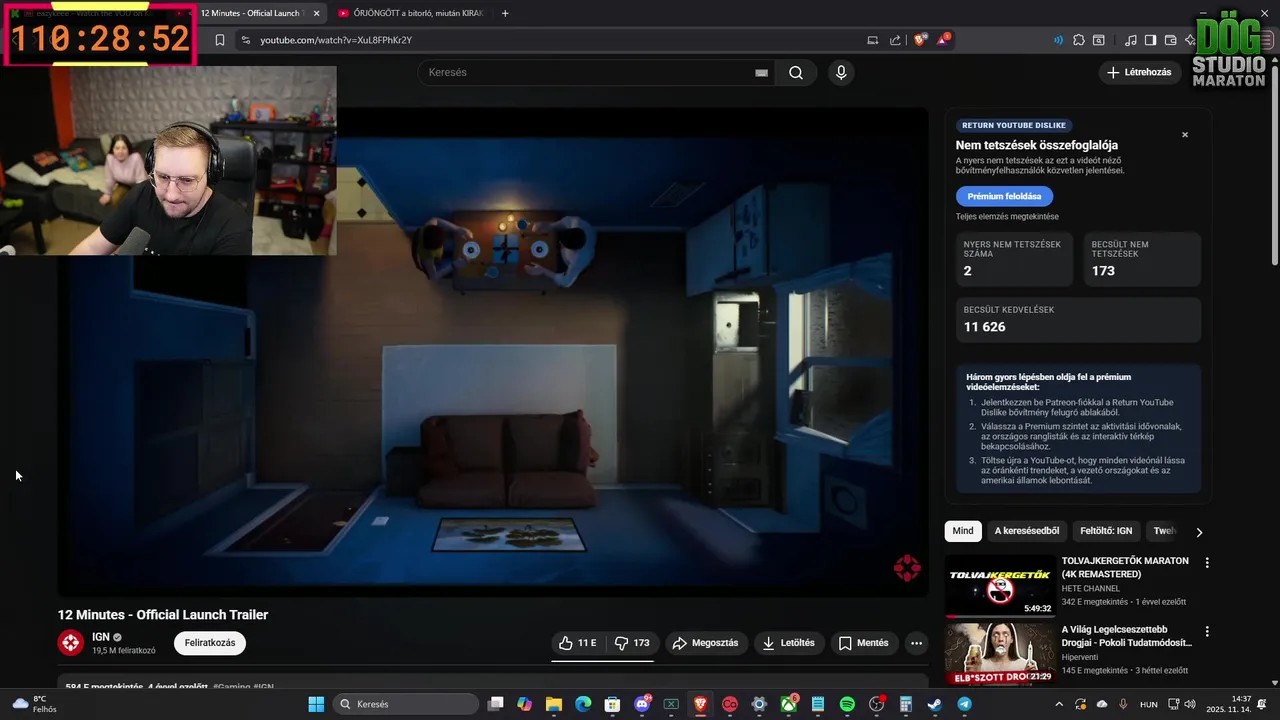
Task: Start voice search with the microphone icon
Action: coord(841,72)
